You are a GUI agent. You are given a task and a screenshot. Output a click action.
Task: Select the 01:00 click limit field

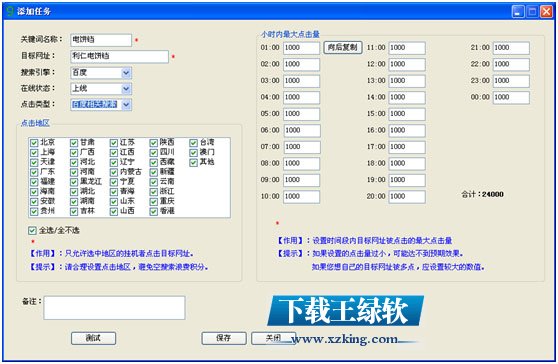[301, 48]
